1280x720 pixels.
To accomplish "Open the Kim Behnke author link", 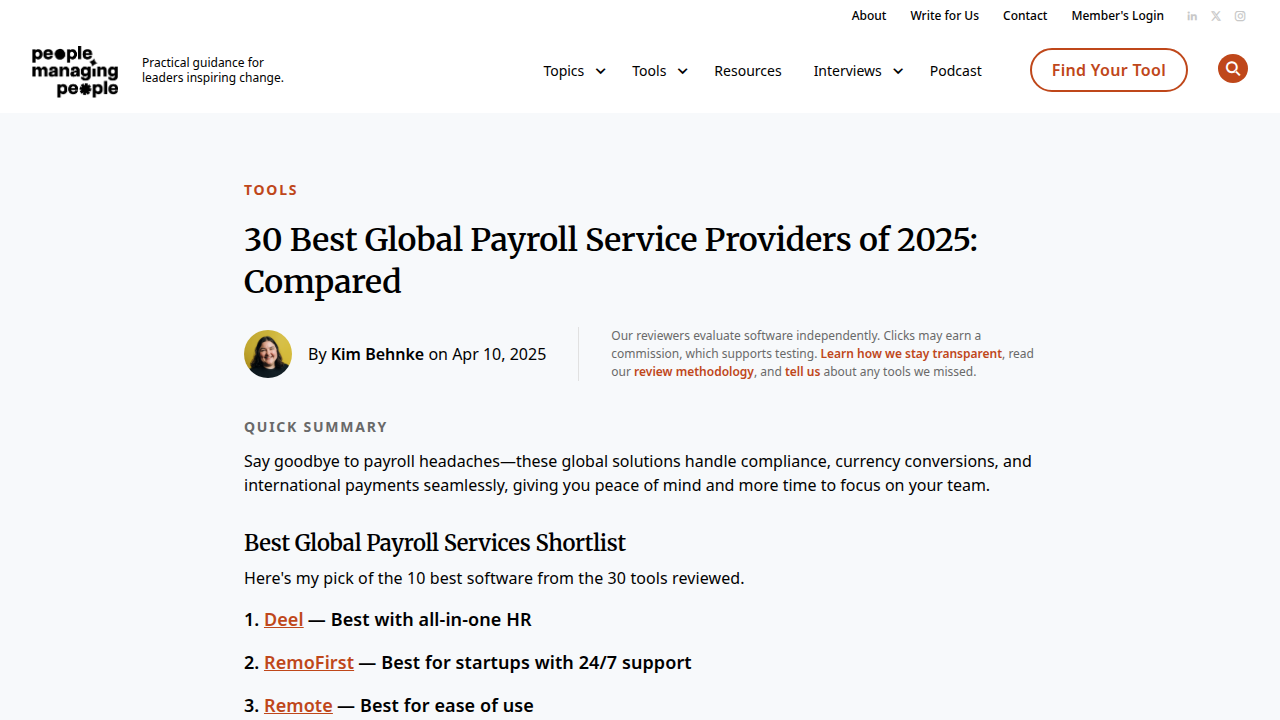I will click(377, 354).
